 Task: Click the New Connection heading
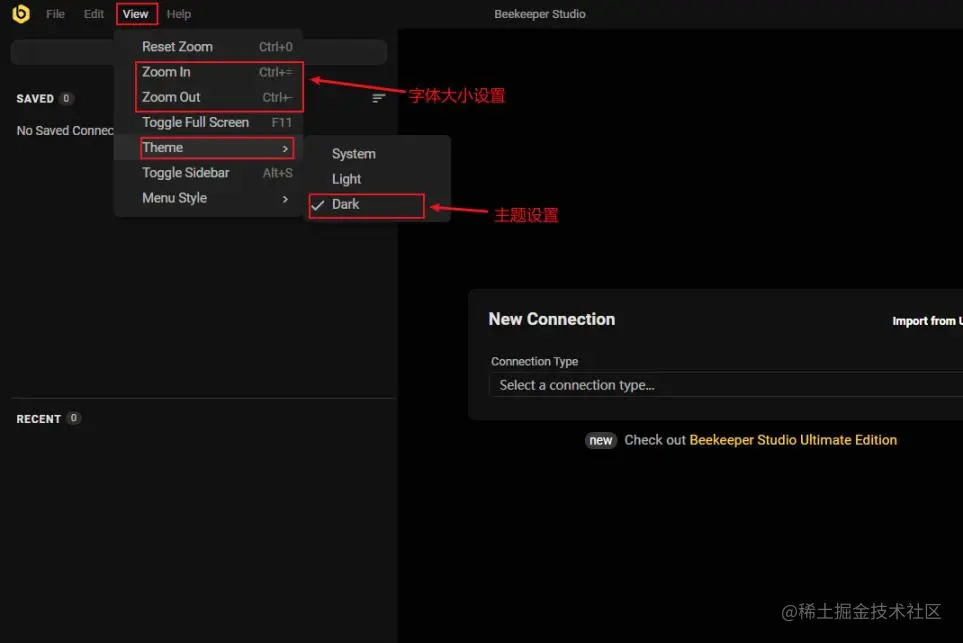click(x=552, y=319)
